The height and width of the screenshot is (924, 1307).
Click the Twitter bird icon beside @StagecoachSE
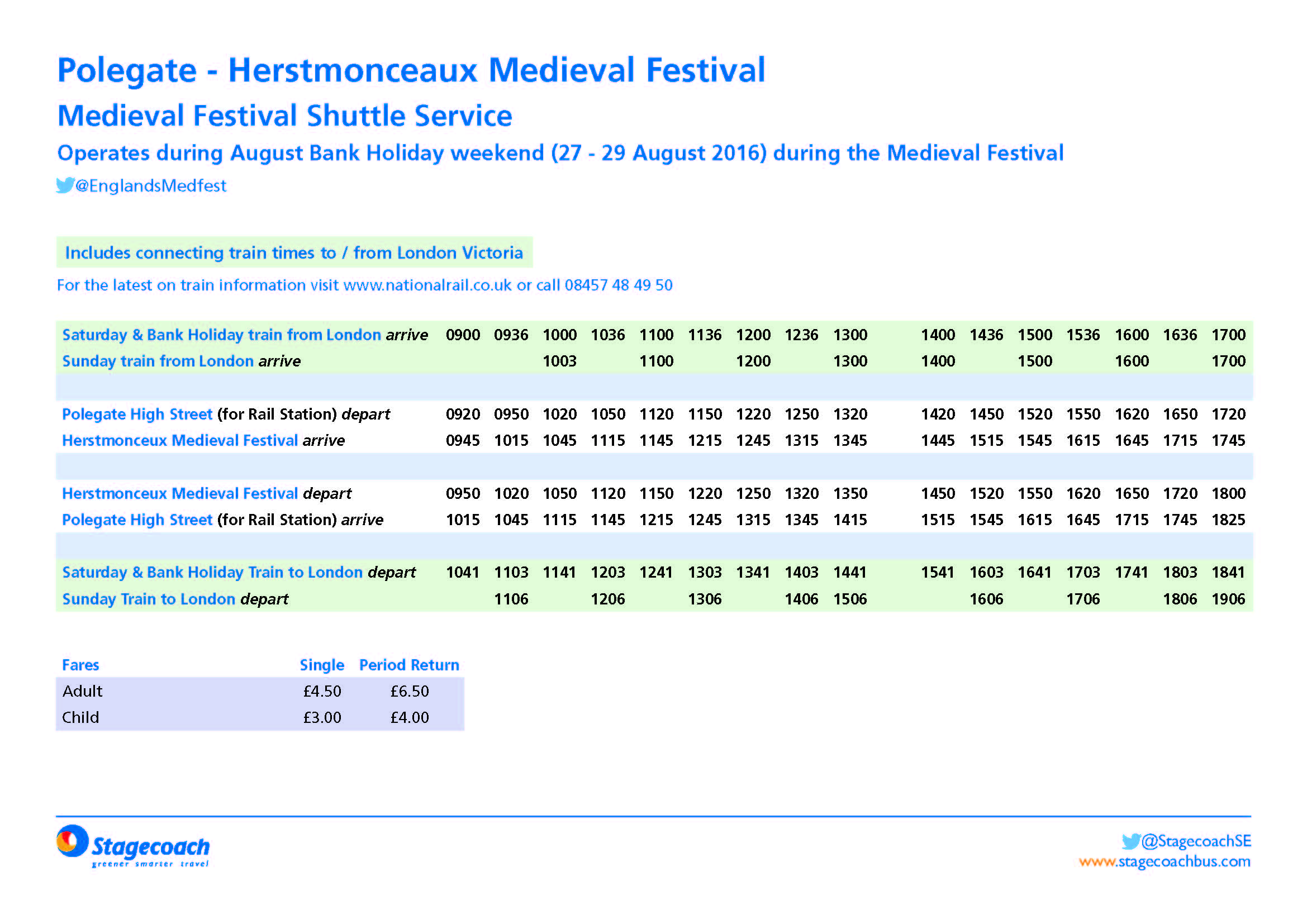pos(1131,841)
